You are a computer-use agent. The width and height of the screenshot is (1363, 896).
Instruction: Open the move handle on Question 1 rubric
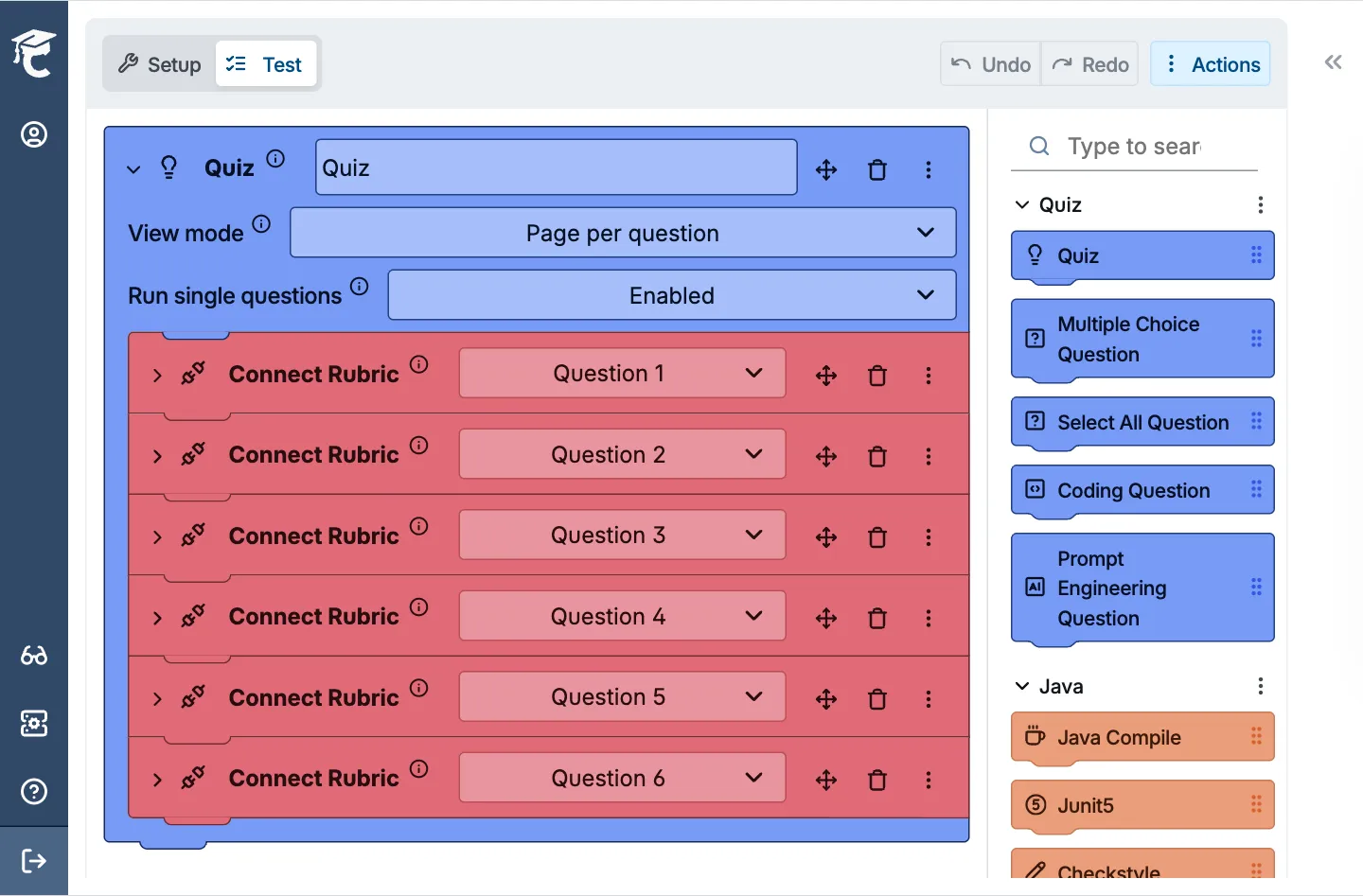pyautogui.click(x=825, y=375)
